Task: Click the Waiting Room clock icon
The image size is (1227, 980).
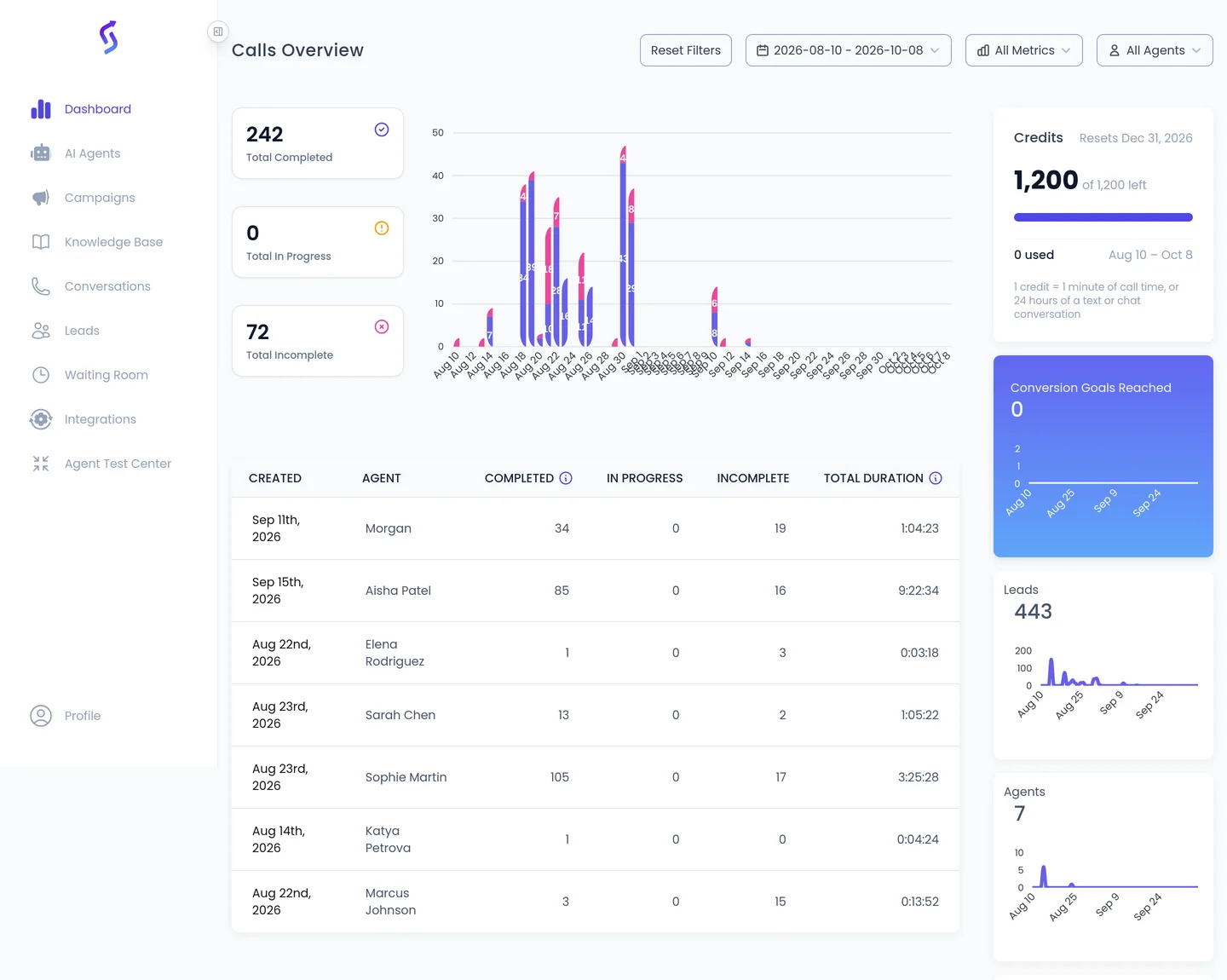Action: point(41,375)
